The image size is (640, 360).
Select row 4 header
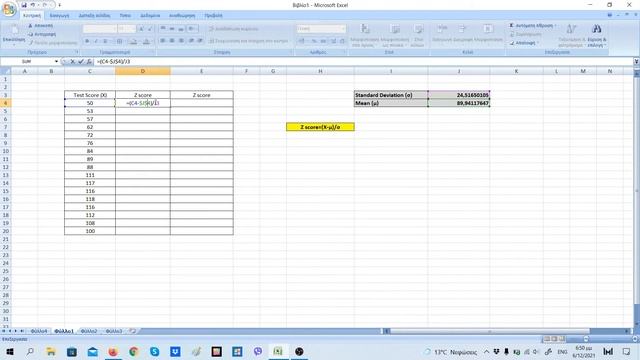(5, 103)
